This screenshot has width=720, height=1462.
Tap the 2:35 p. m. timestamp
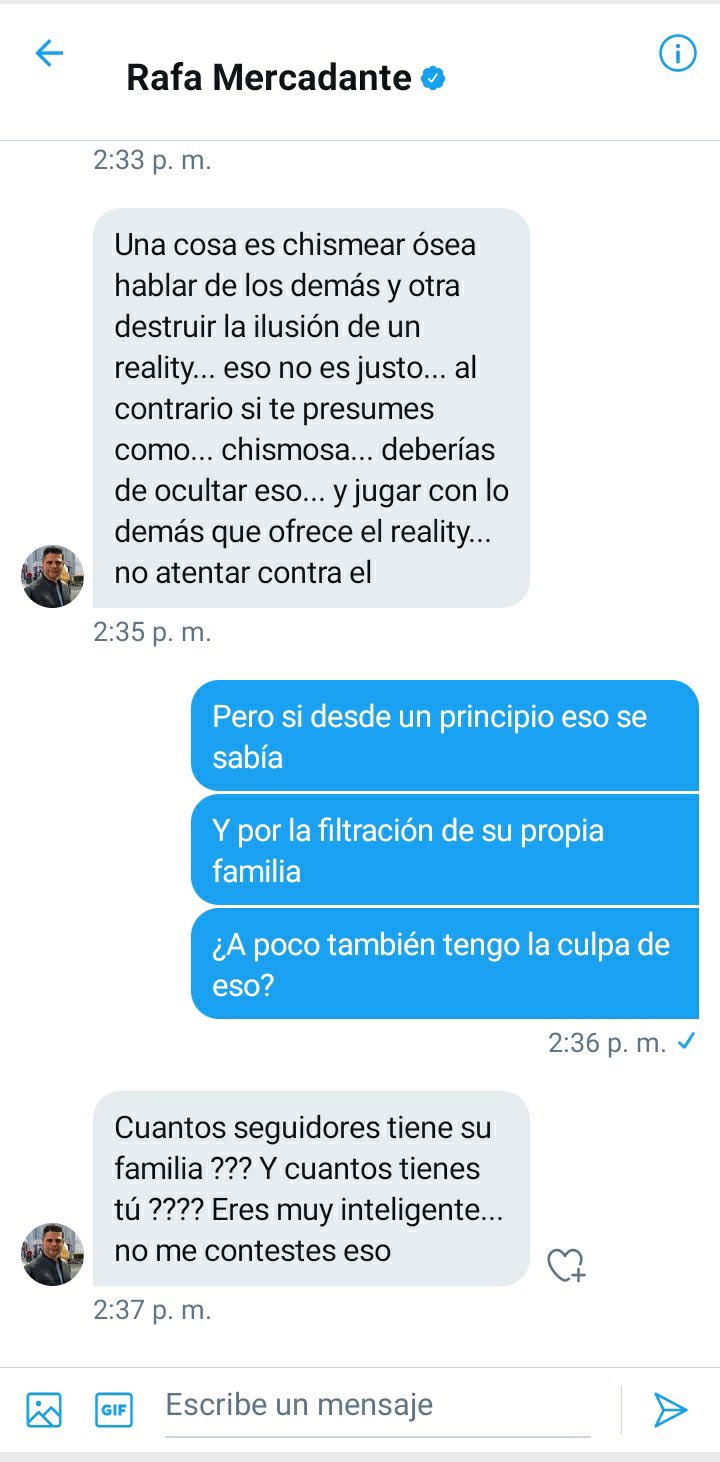pos(152,632)
